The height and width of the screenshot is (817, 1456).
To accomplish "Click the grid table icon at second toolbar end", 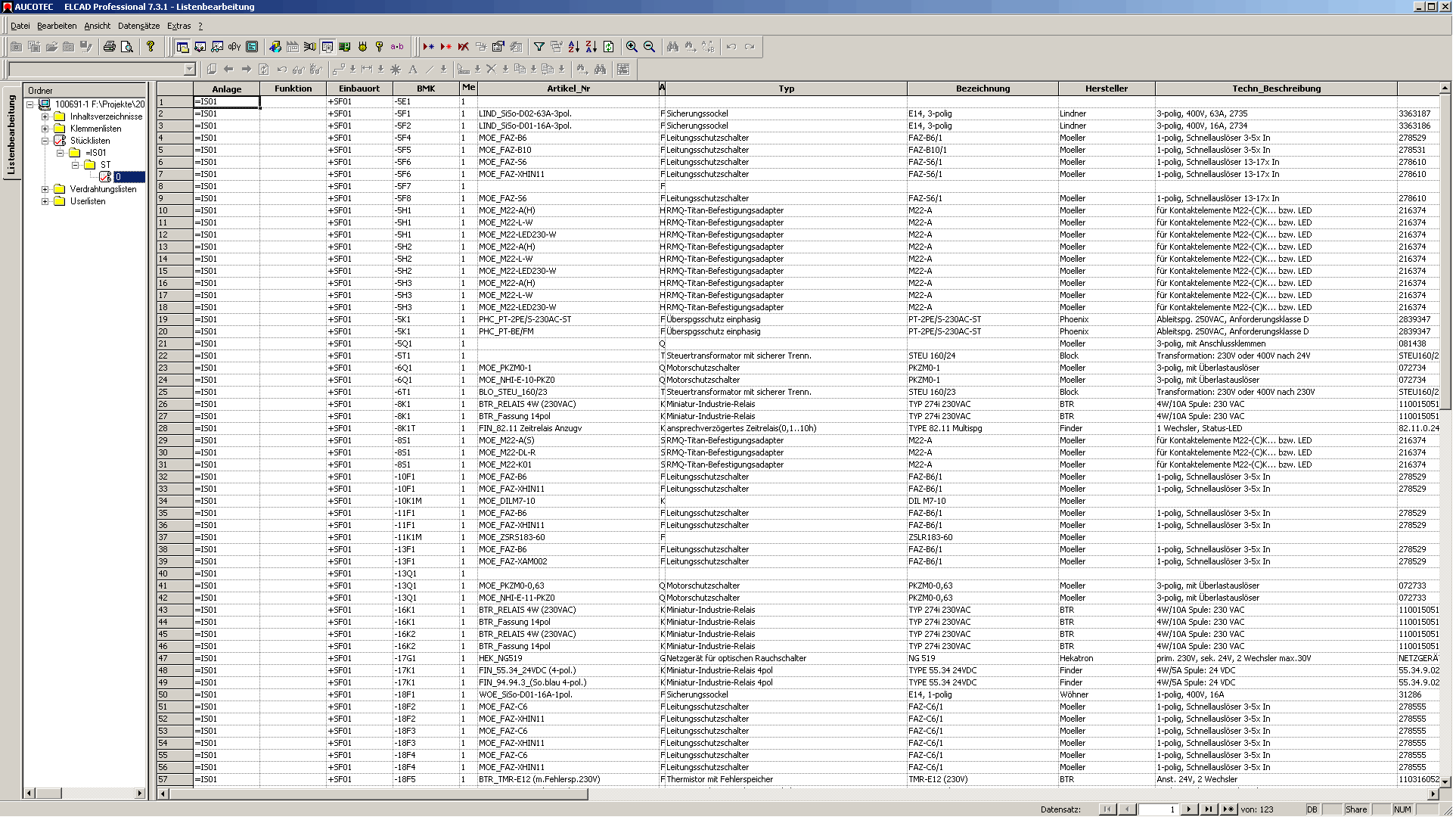I will point(623,70).
